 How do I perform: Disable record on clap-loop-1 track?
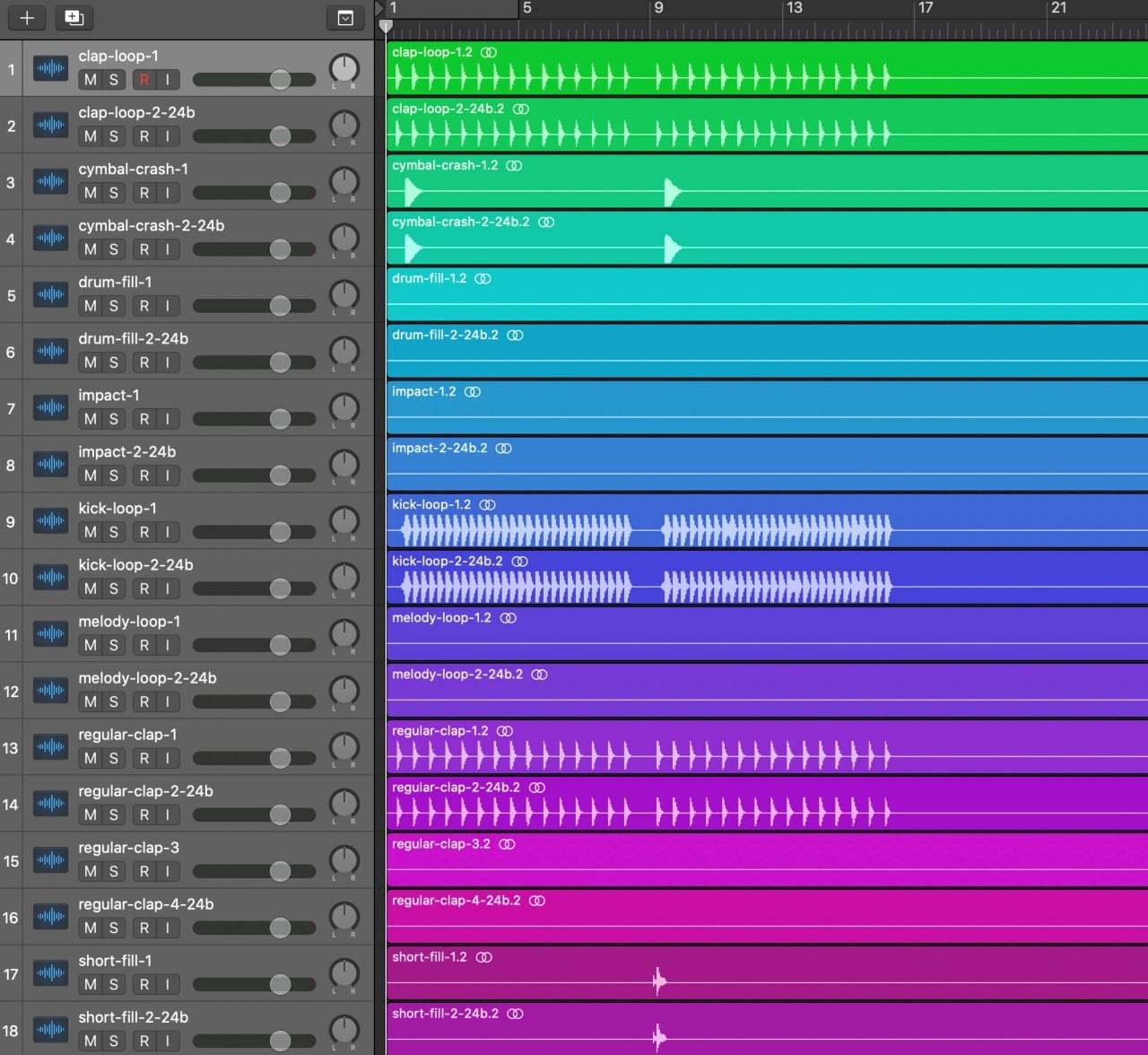(x=144, y=80)
